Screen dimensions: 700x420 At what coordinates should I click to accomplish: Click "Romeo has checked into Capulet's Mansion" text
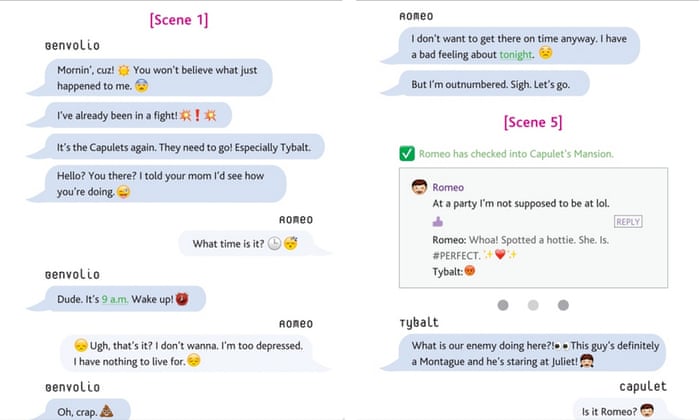[x=516, y=153]
